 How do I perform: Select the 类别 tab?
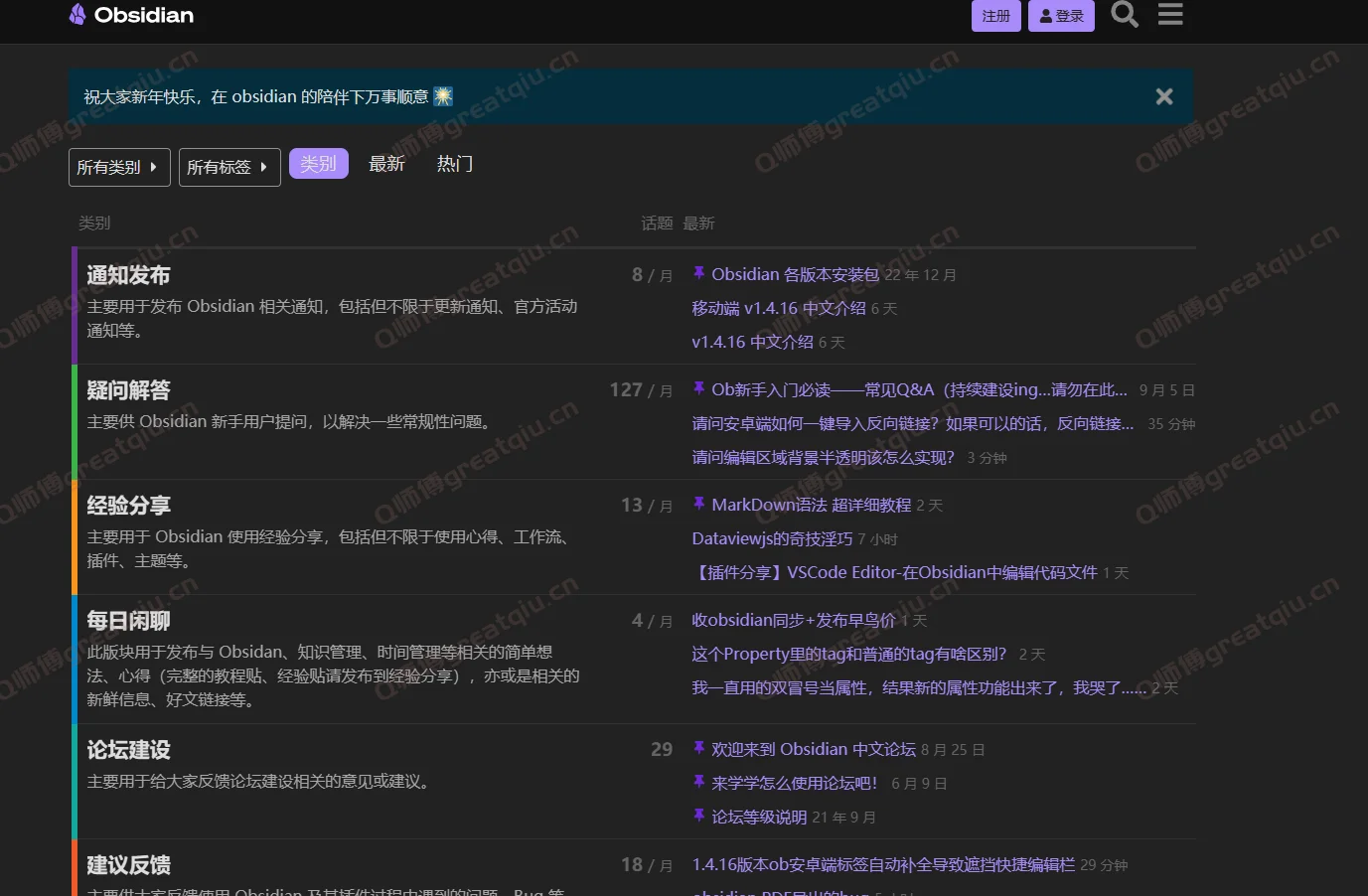[318, 164]
